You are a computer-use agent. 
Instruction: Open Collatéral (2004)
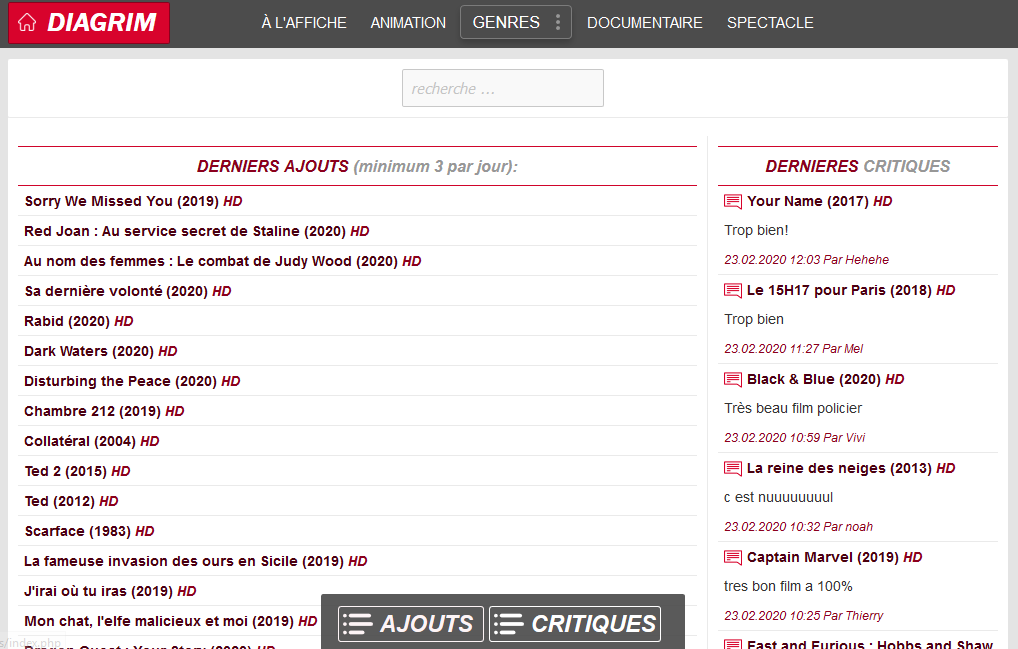tap(92, 441)
